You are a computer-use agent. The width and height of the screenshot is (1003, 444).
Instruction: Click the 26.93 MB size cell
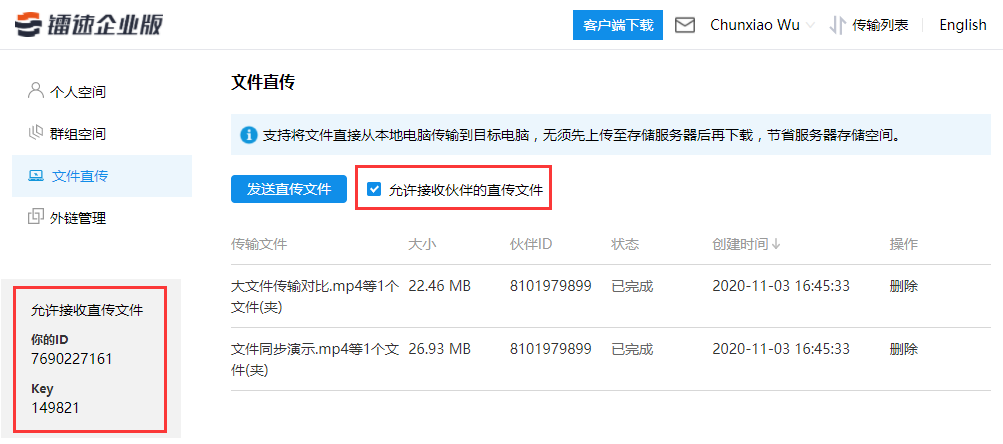[439, 349]
